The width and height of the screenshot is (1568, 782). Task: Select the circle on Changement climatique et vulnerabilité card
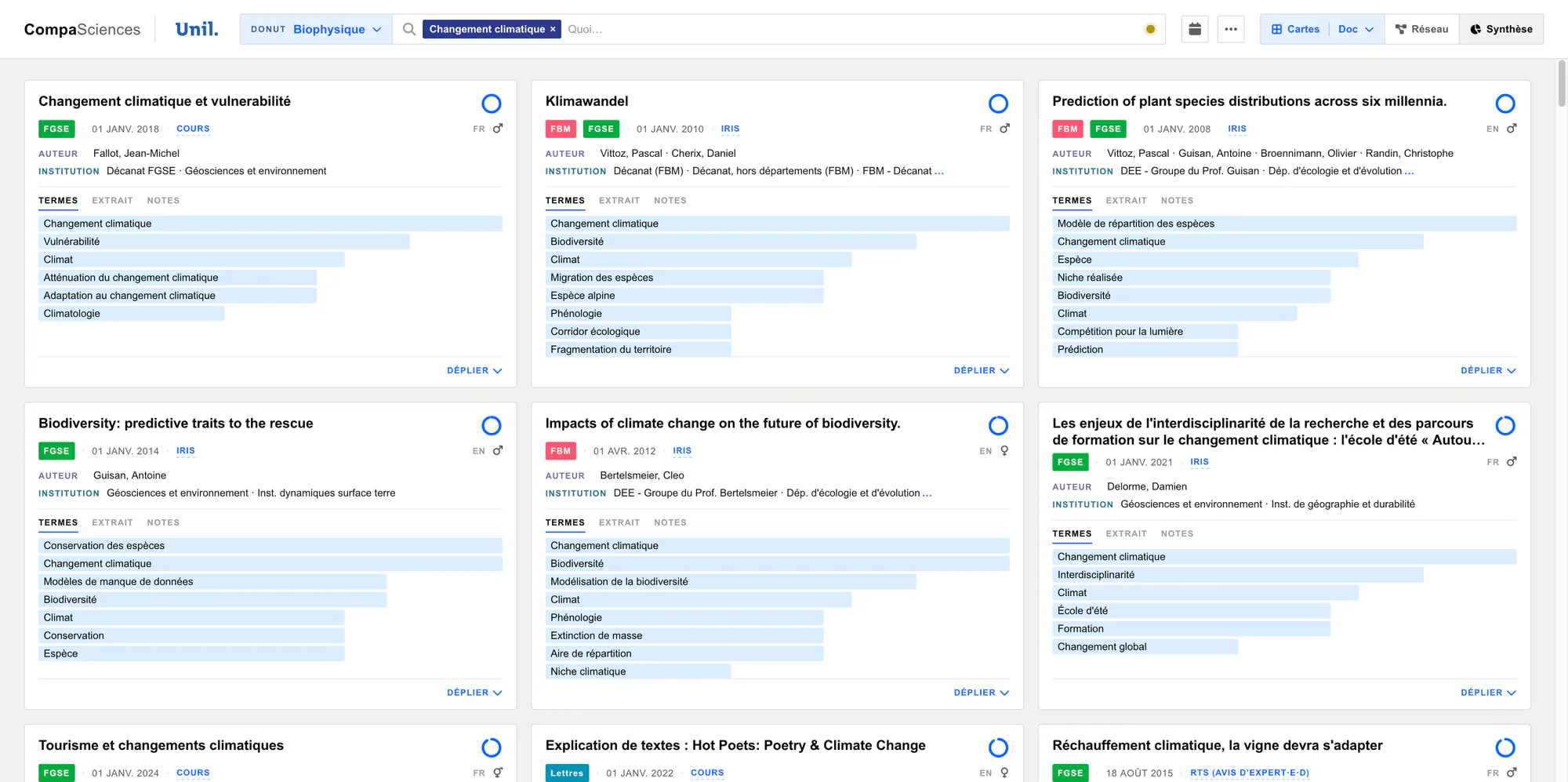(492, 104)
